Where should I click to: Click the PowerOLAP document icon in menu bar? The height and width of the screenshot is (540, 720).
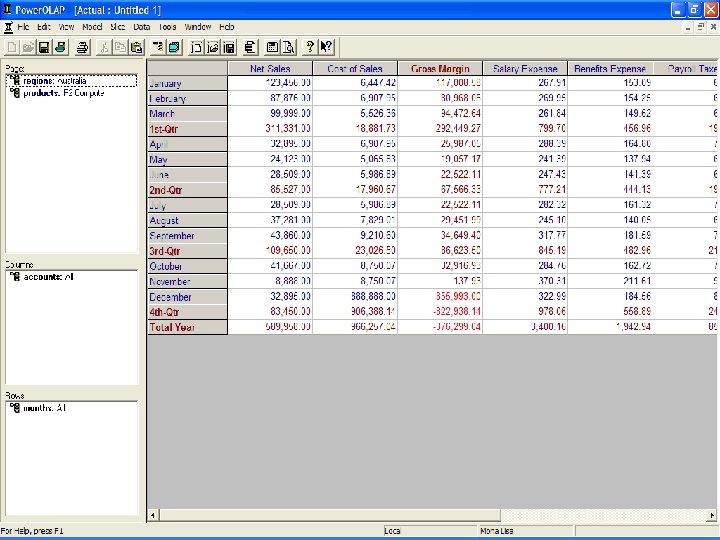pos(8,27)
